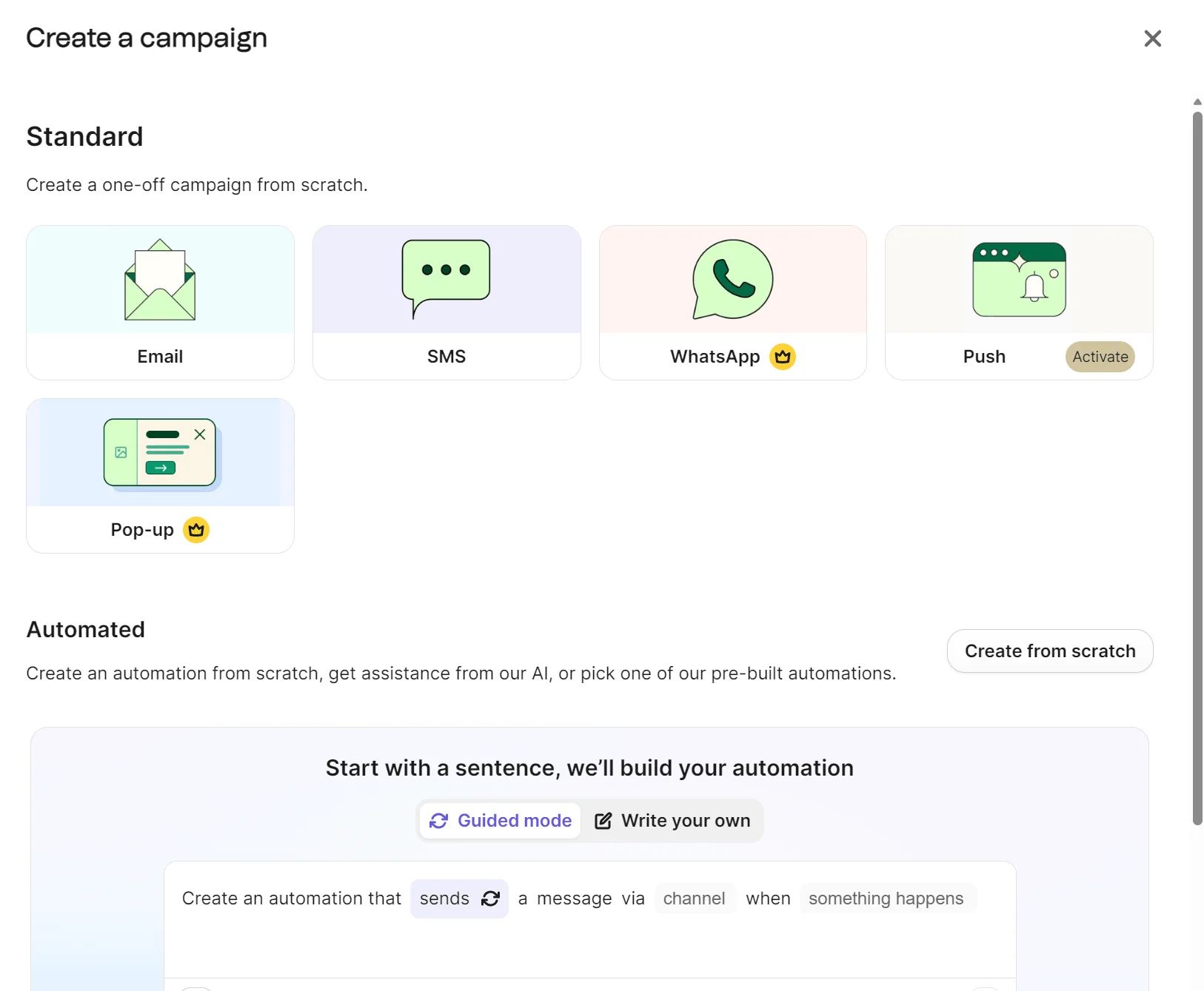The width and height of the screenshot is (1204, 991).
Task: Click the Pop-up window illustration
Action: pyautogui.click(x=162, y=454)
